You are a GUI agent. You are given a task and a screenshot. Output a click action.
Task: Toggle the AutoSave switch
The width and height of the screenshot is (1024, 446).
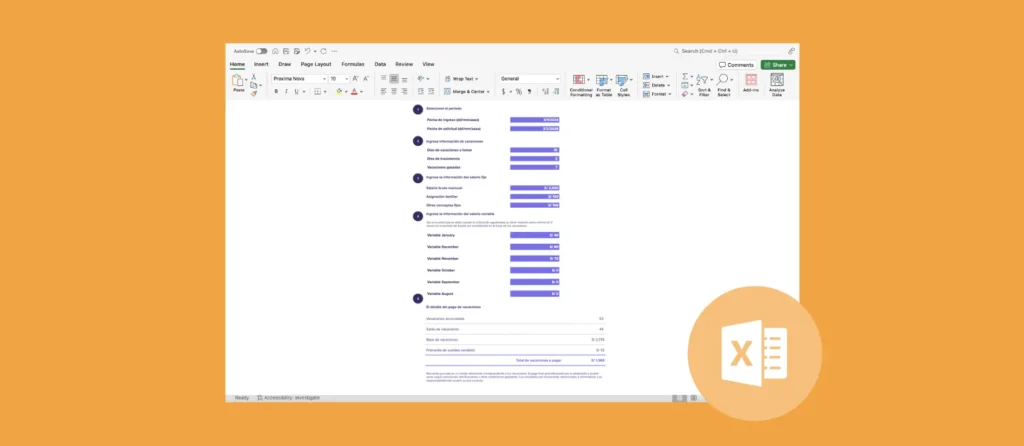click(x=261, y=51)
